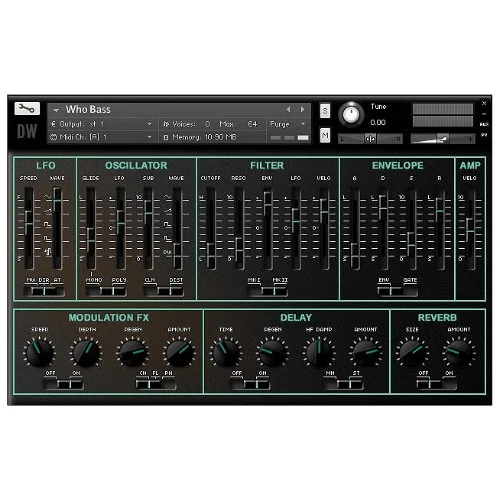Adjust the LFO WAVE selector fader
500x500 pixels.
coord(57,201)
